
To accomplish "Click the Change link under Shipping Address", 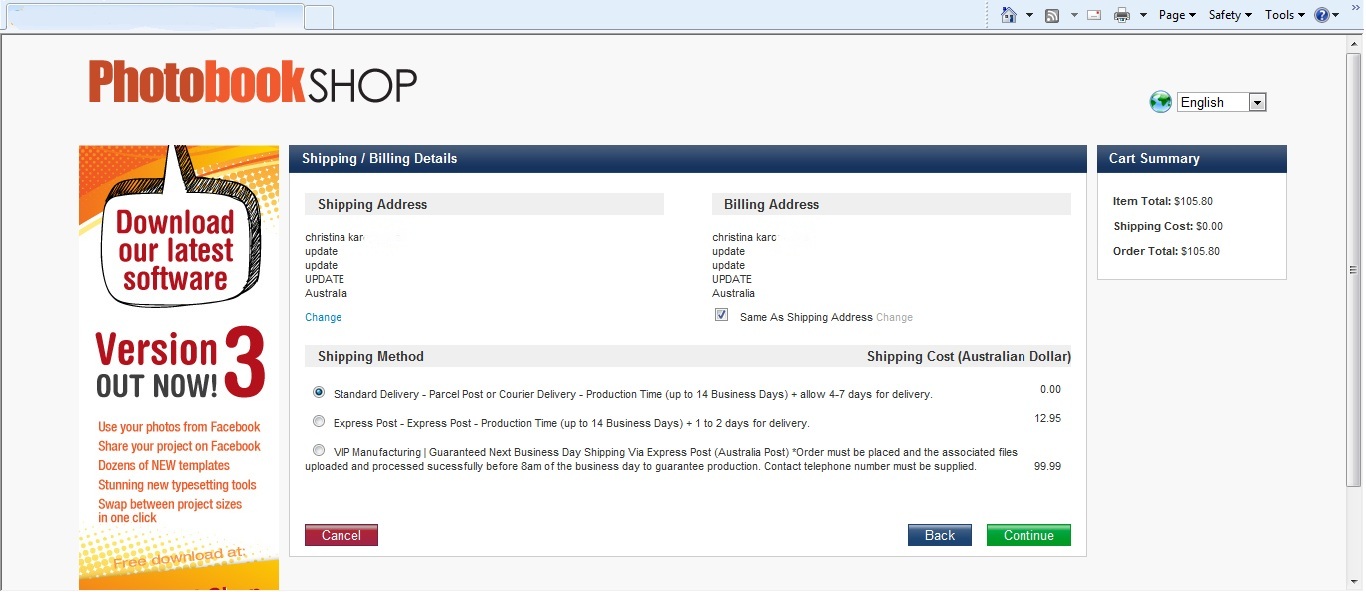I will coord(323,317).
